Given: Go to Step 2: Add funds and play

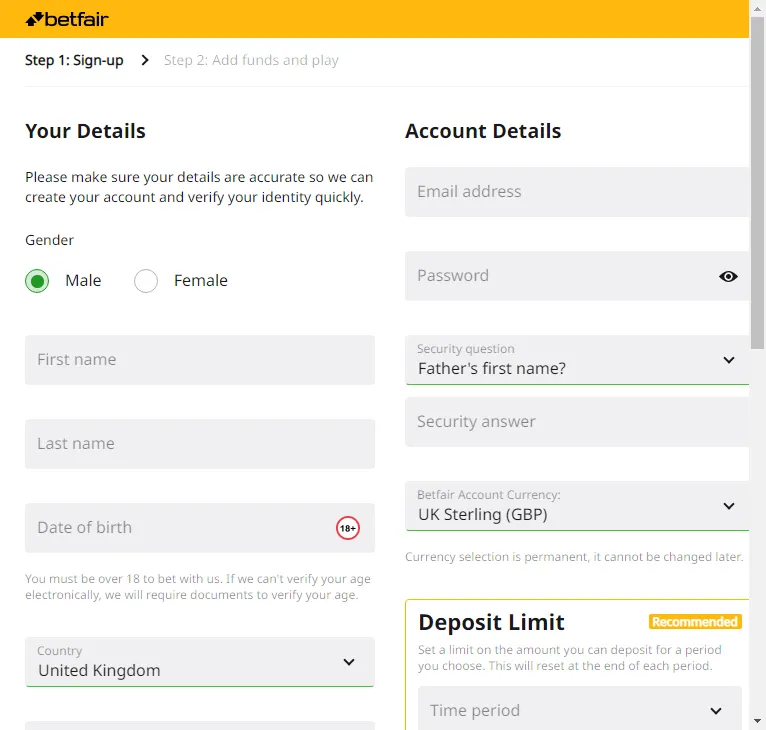Looking at the screenshot, I should pyautogui.click(x=251, y=60).
